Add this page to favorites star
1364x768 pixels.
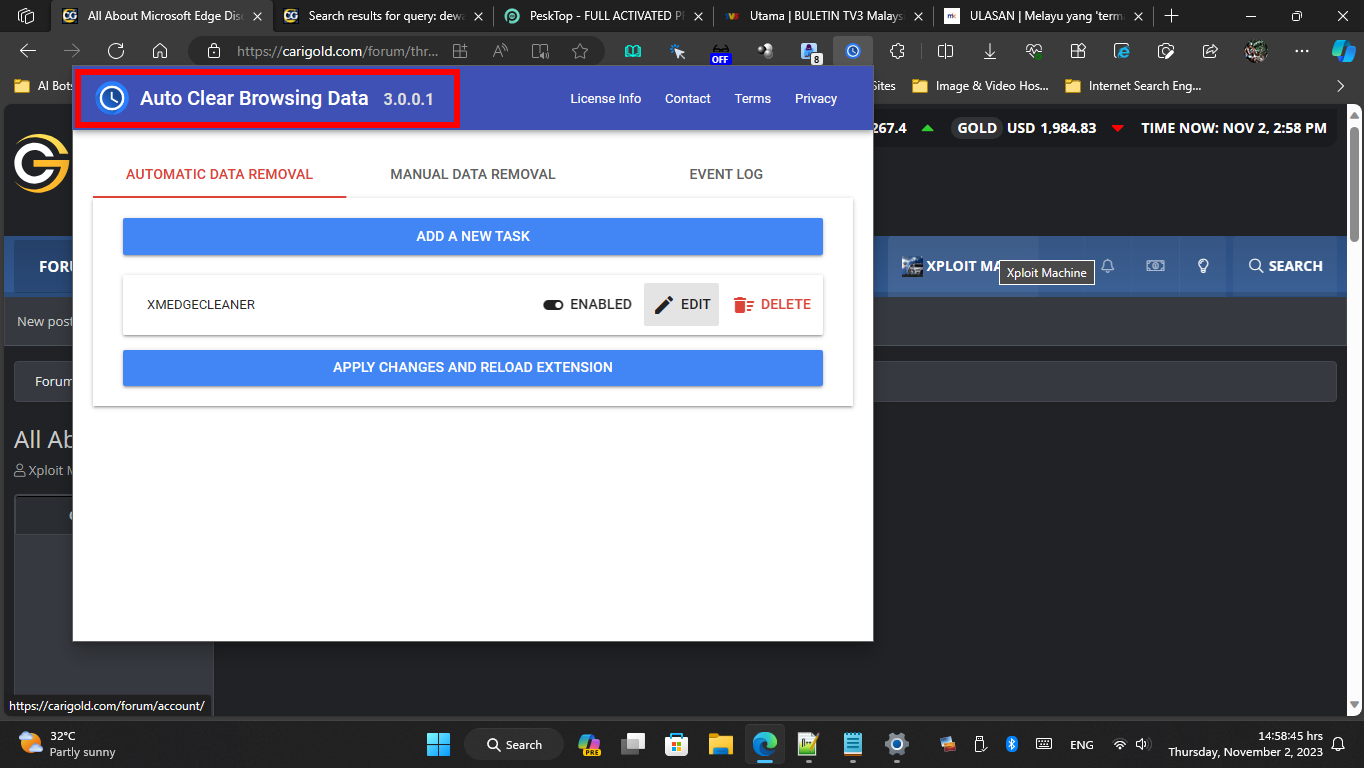coord(580,51)
